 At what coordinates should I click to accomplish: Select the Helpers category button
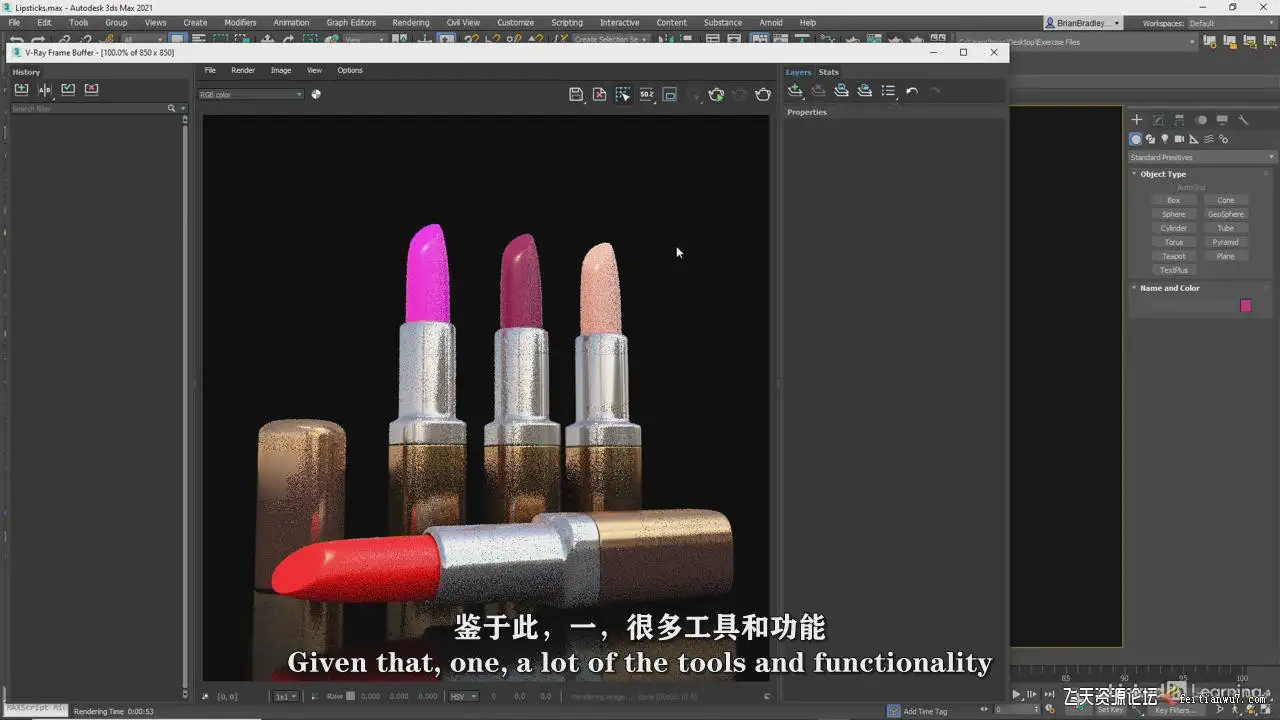tap(1194, 139)
